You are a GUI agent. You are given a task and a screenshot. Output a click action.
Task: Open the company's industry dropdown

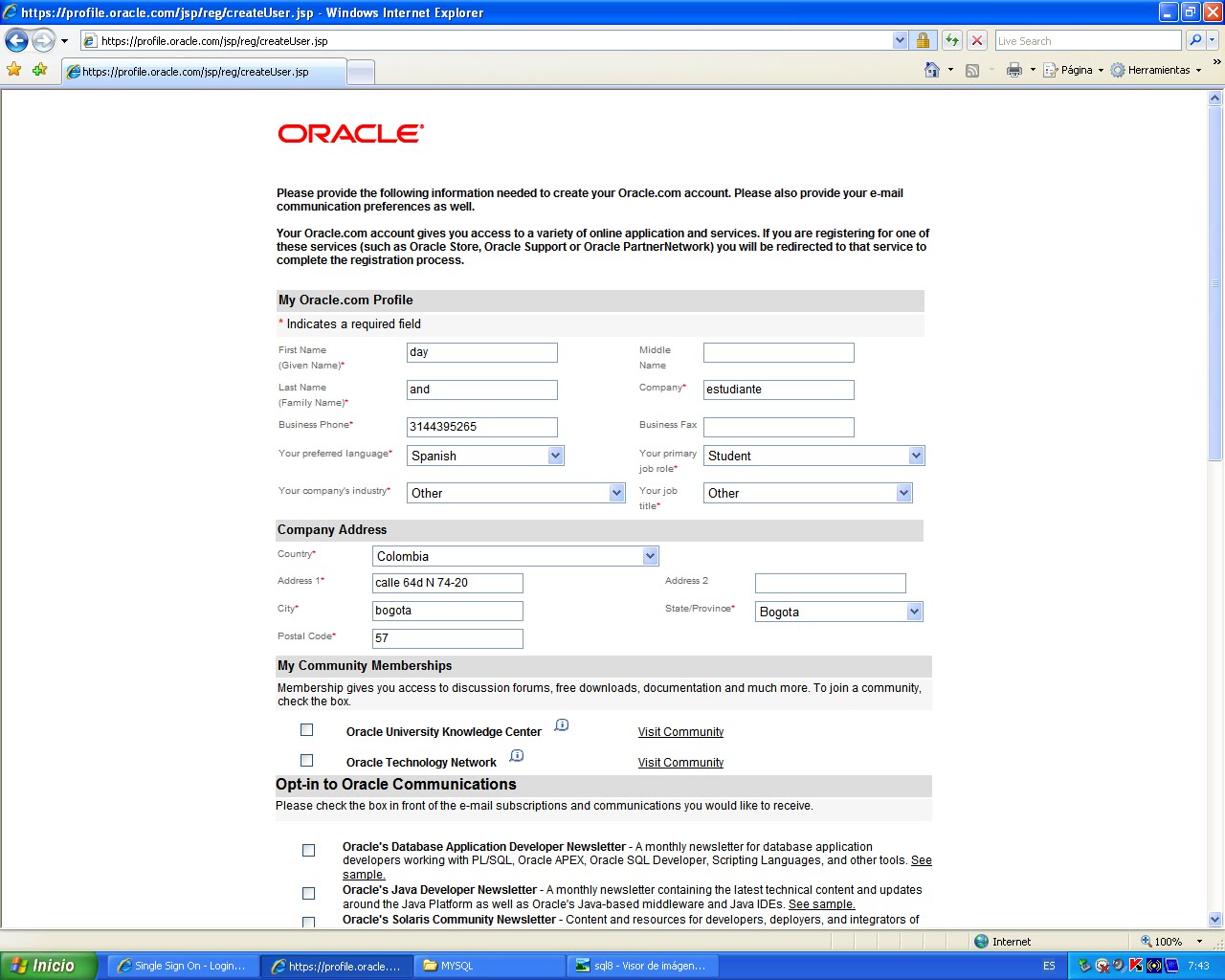(x=516, y=493)
